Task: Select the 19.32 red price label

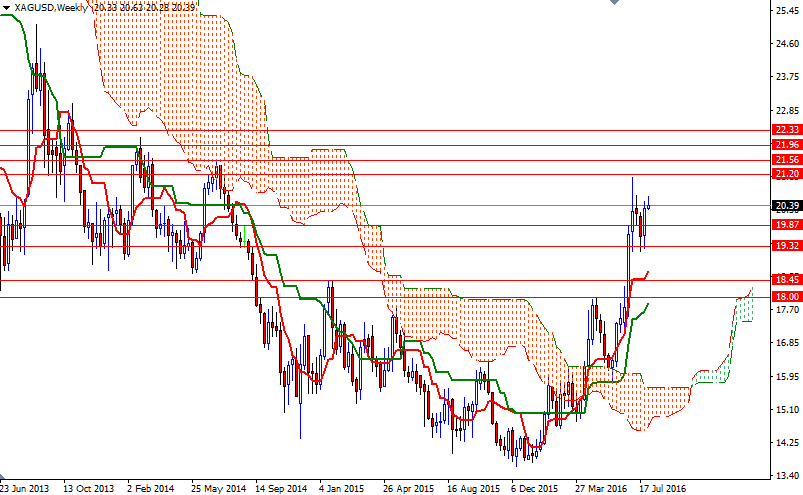Action: point(787,246)
